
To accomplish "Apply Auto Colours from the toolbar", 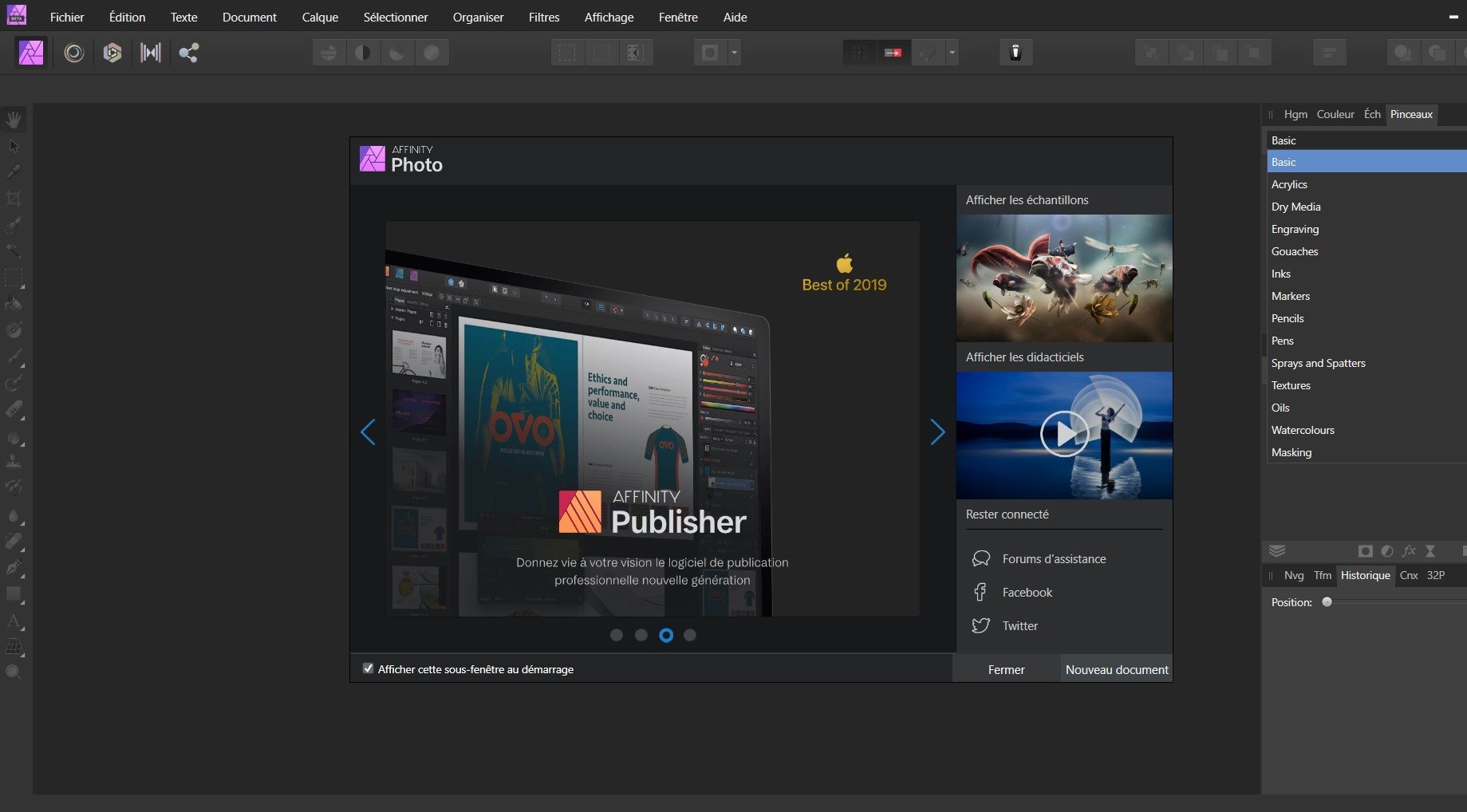I will click(397, 53).
